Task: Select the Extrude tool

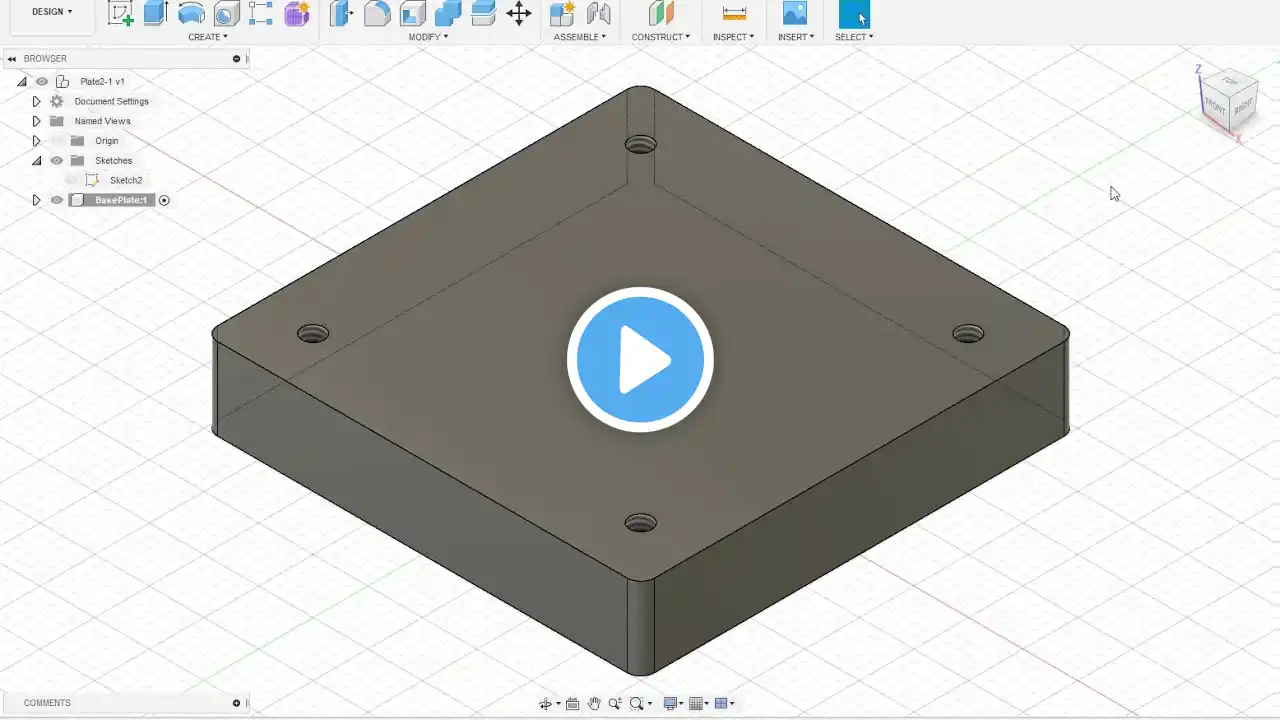Action: pyautogui.click(x=155, y=13)
